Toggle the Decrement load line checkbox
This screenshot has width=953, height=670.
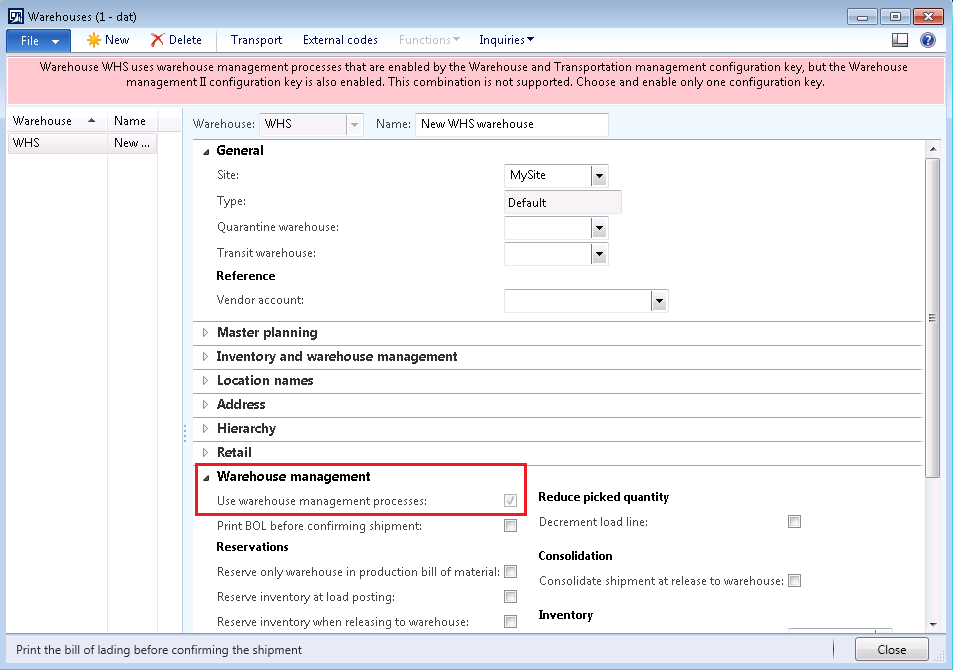point(794,521)
